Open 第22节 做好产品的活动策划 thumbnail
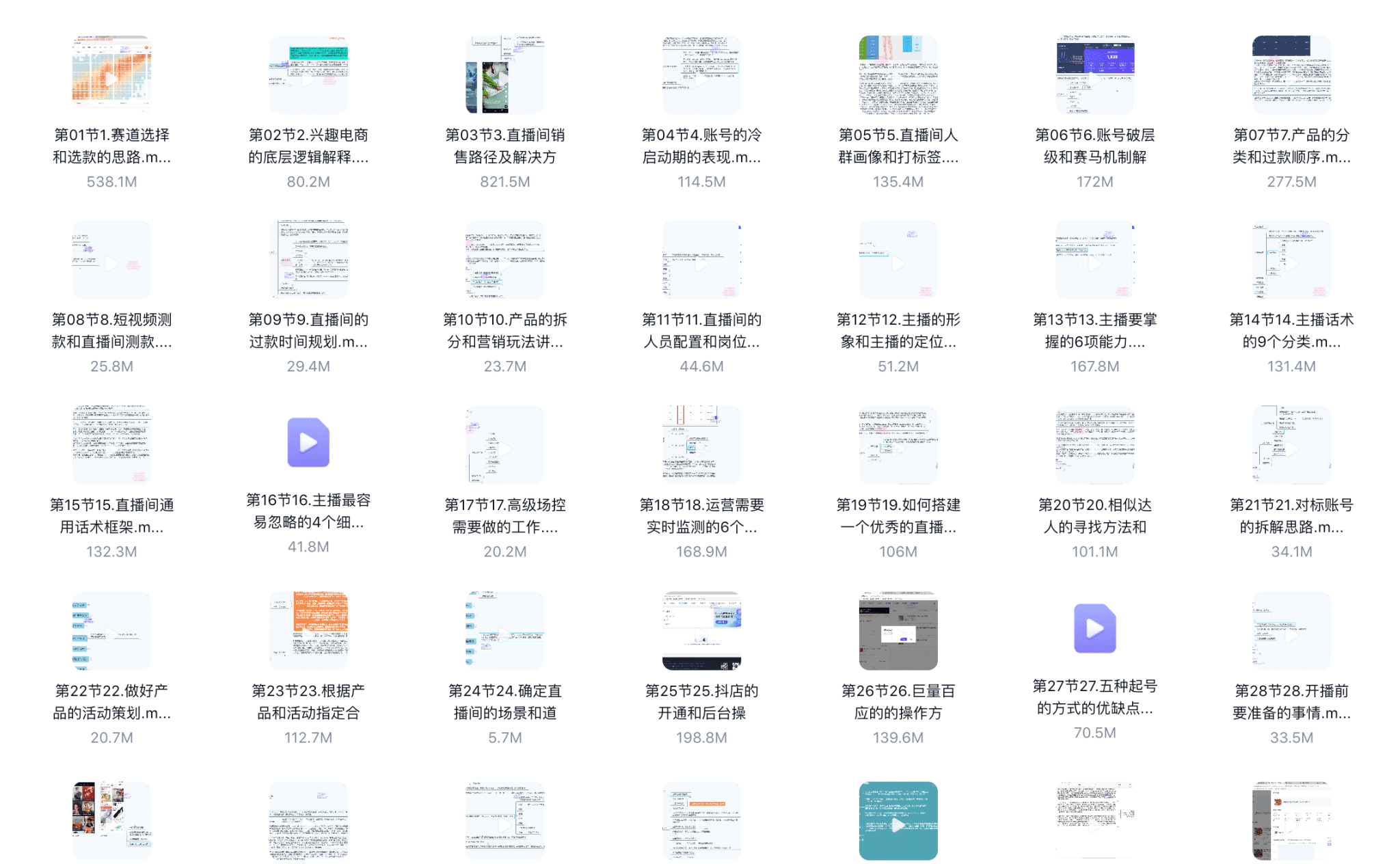The height and width of the screenshot is (864, 1400). point(111,630)
